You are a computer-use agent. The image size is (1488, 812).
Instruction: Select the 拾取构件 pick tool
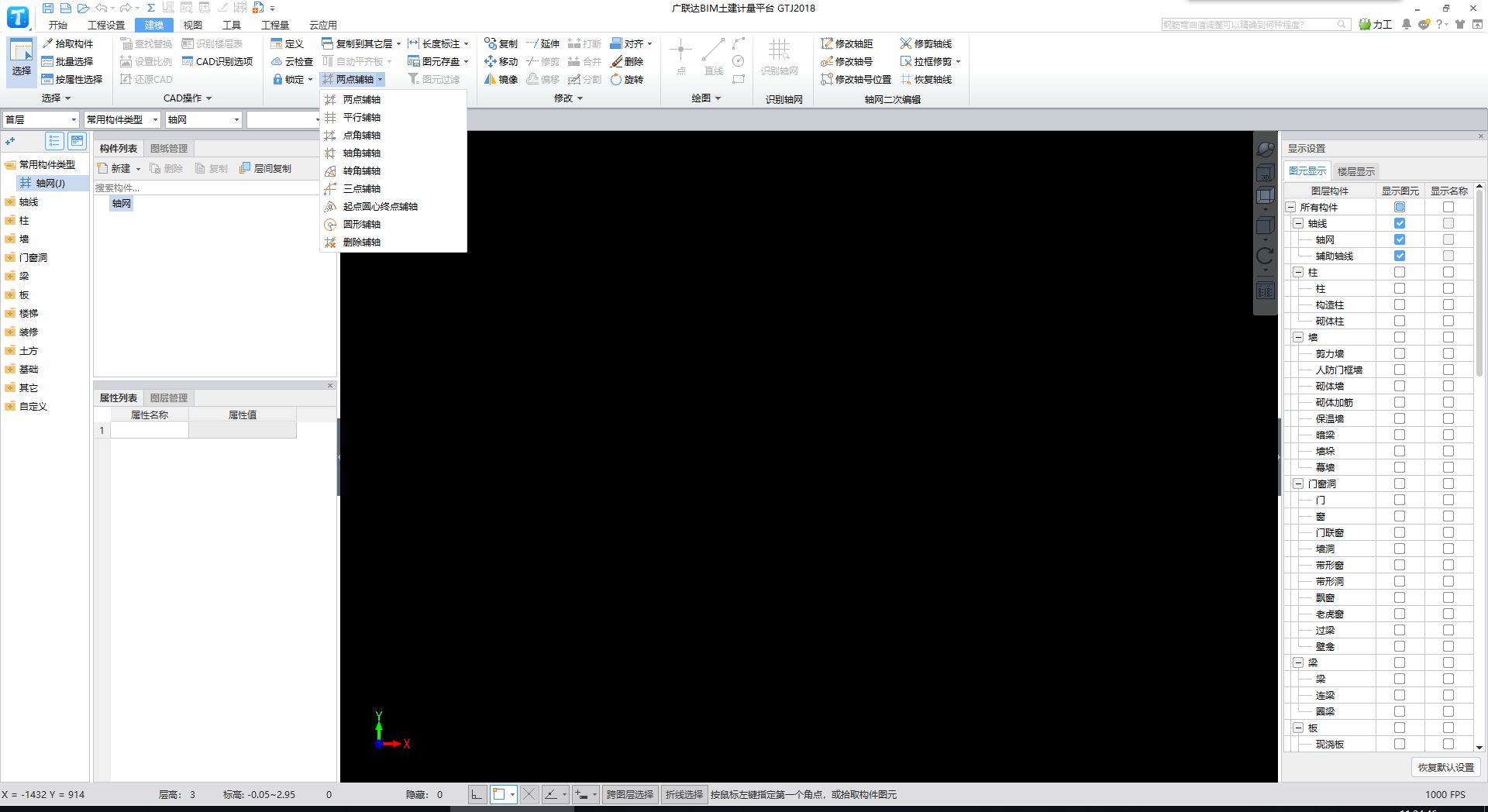67,43
